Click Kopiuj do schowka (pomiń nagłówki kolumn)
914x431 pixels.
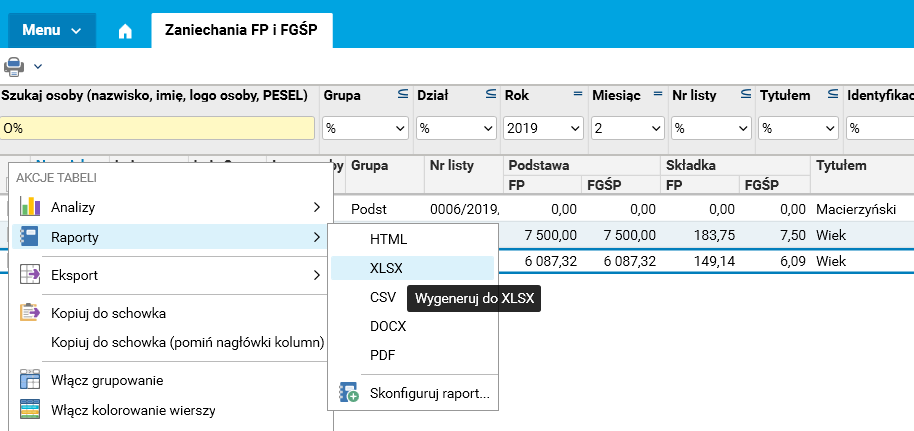pyautogui.click(x=188, y=342)
